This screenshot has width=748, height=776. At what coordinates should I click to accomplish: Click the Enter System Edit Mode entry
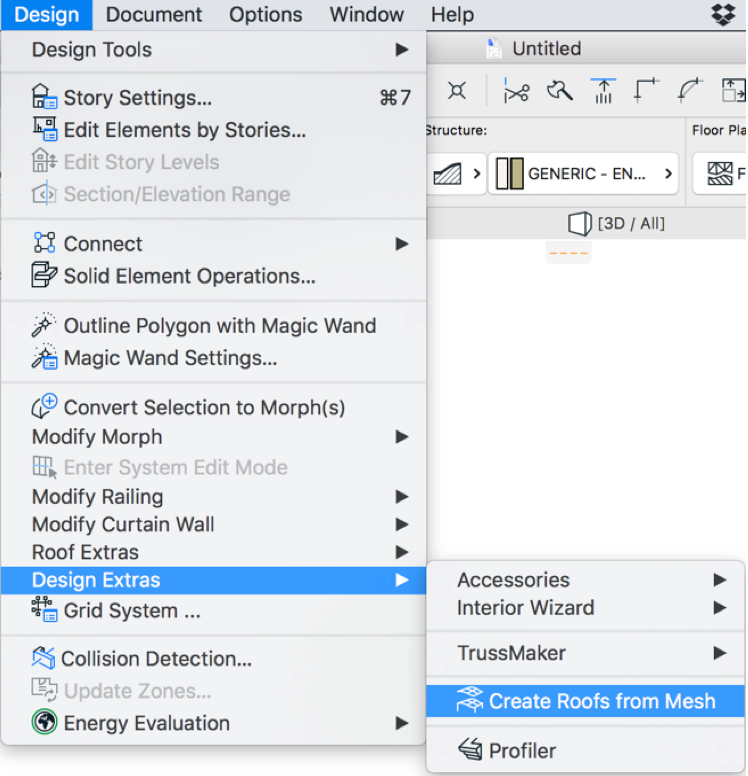(213, 467)
